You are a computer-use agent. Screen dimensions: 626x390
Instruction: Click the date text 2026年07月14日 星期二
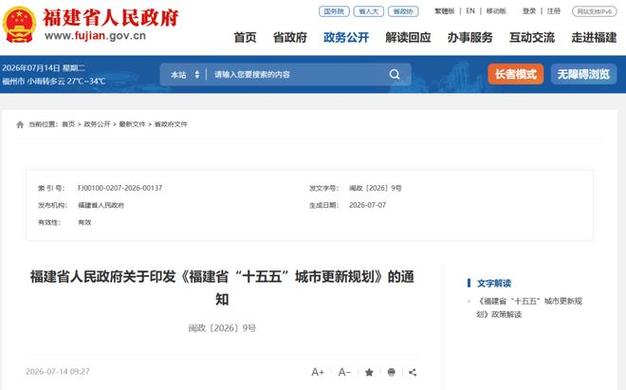click(x=44, y=68)
